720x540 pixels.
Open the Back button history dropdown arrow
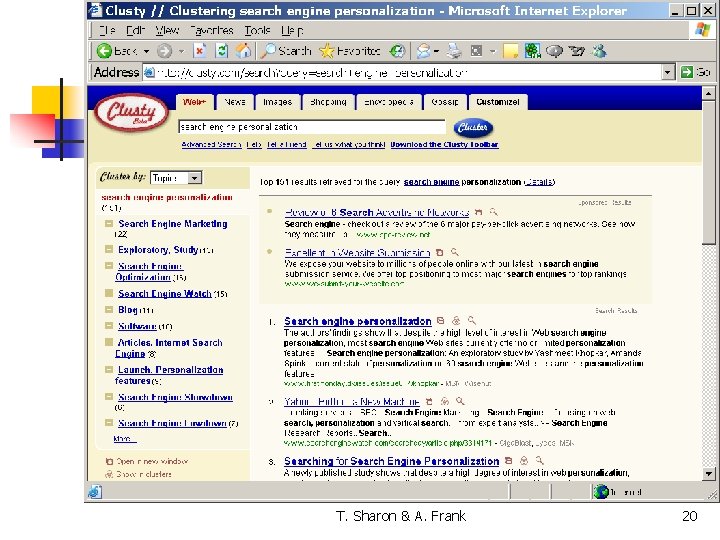[x=146, y=51]
